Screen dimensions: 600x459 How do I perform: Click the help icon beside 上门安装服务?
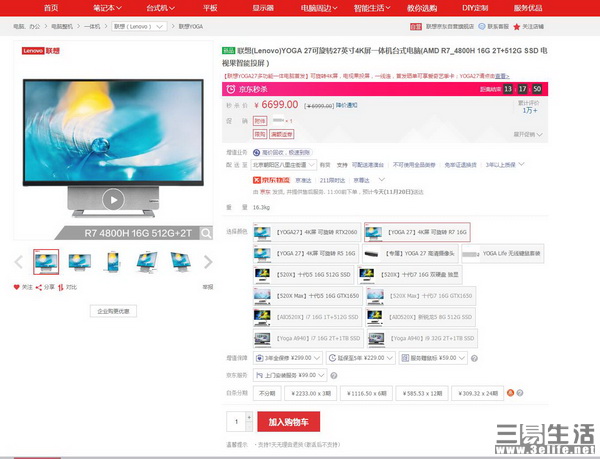334,376
